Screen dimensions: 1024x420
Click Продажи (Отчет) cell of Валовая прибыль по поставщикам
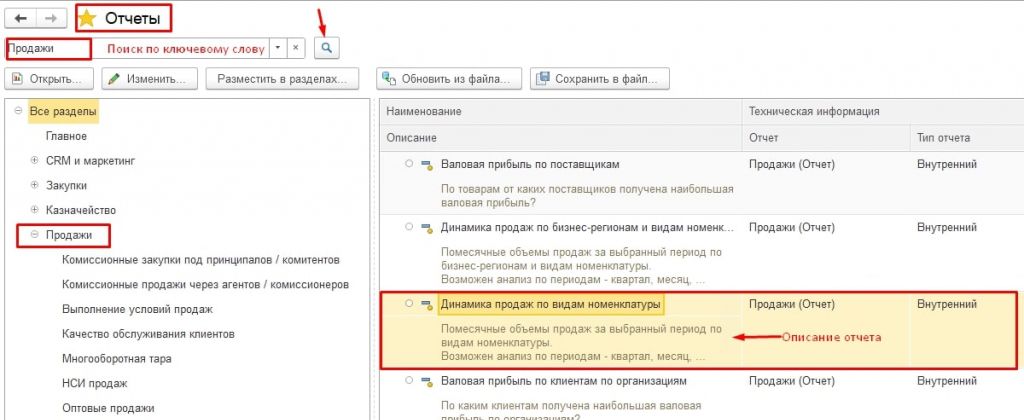tap(792, 165)
